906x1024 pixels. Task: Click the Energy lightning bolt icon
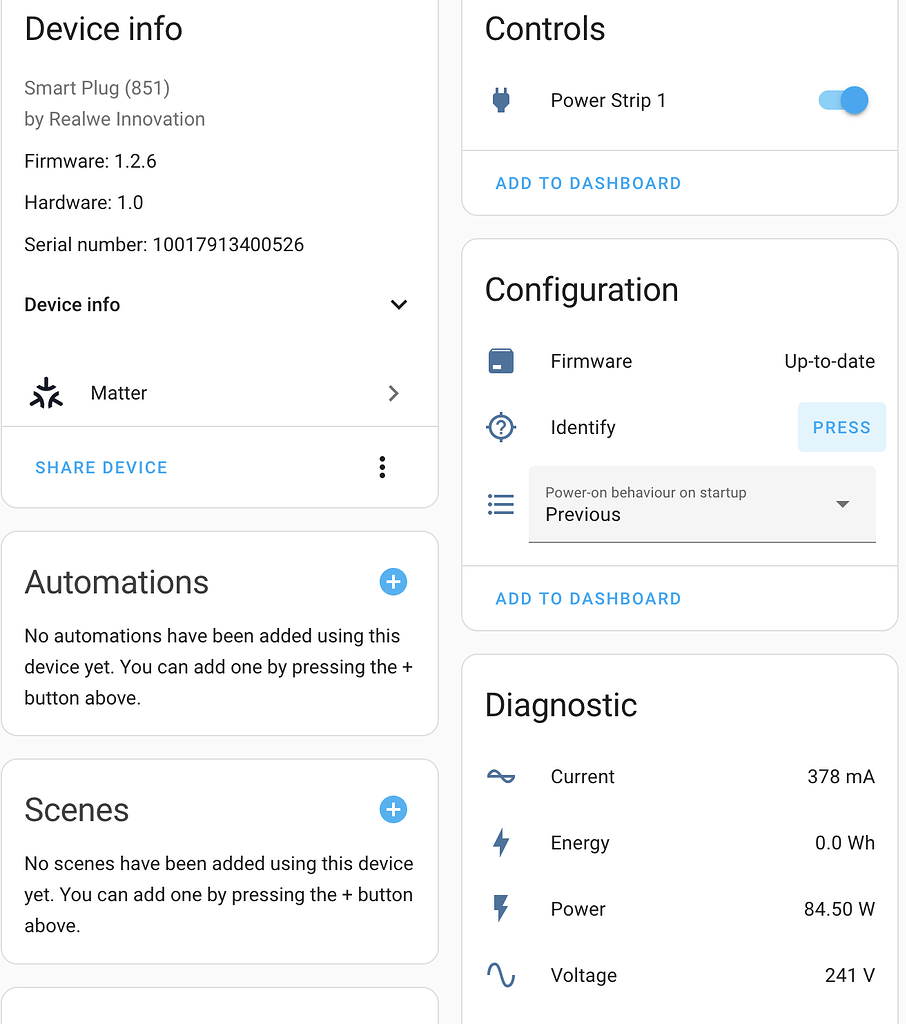click(501, 843)
